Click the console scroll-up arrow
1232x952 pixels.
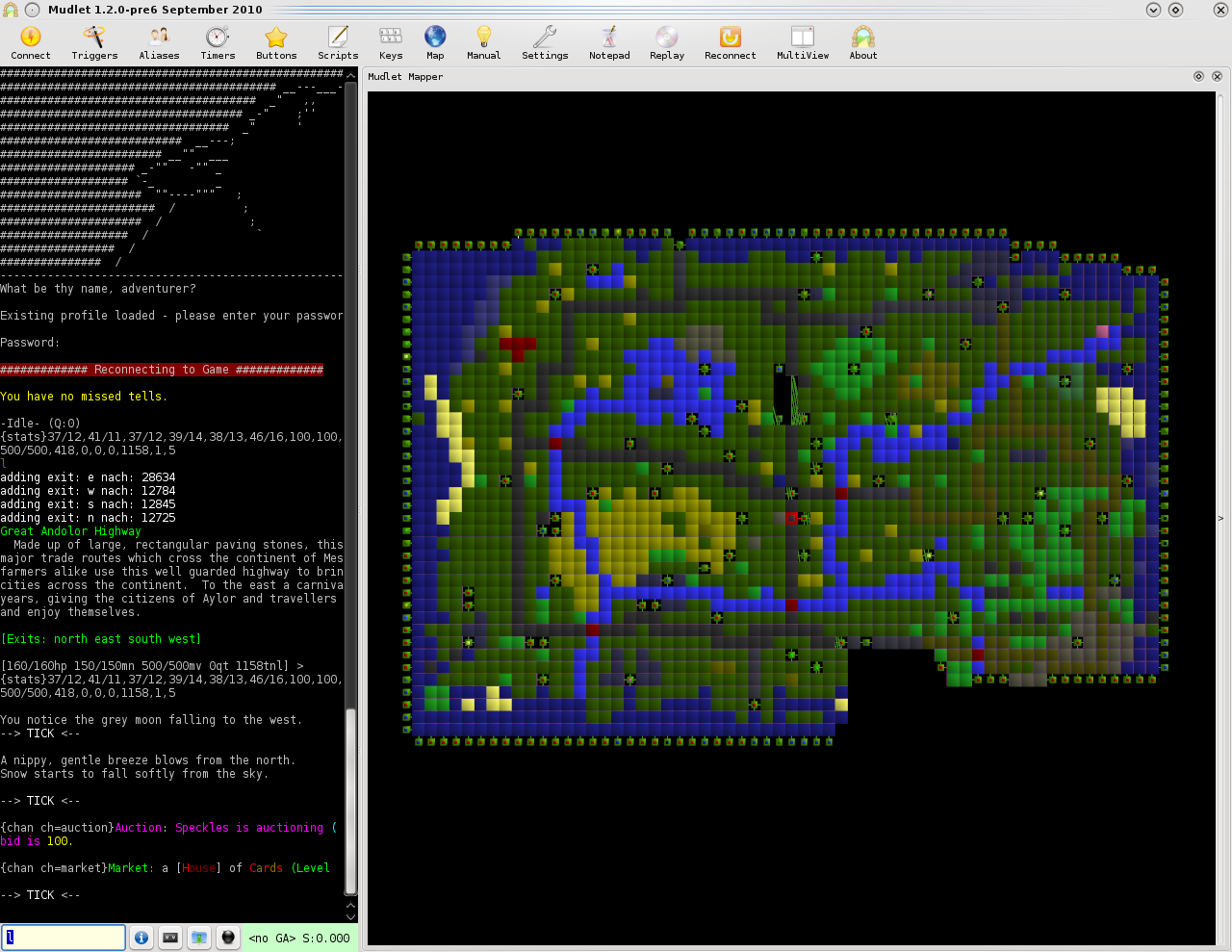(350, 73)
